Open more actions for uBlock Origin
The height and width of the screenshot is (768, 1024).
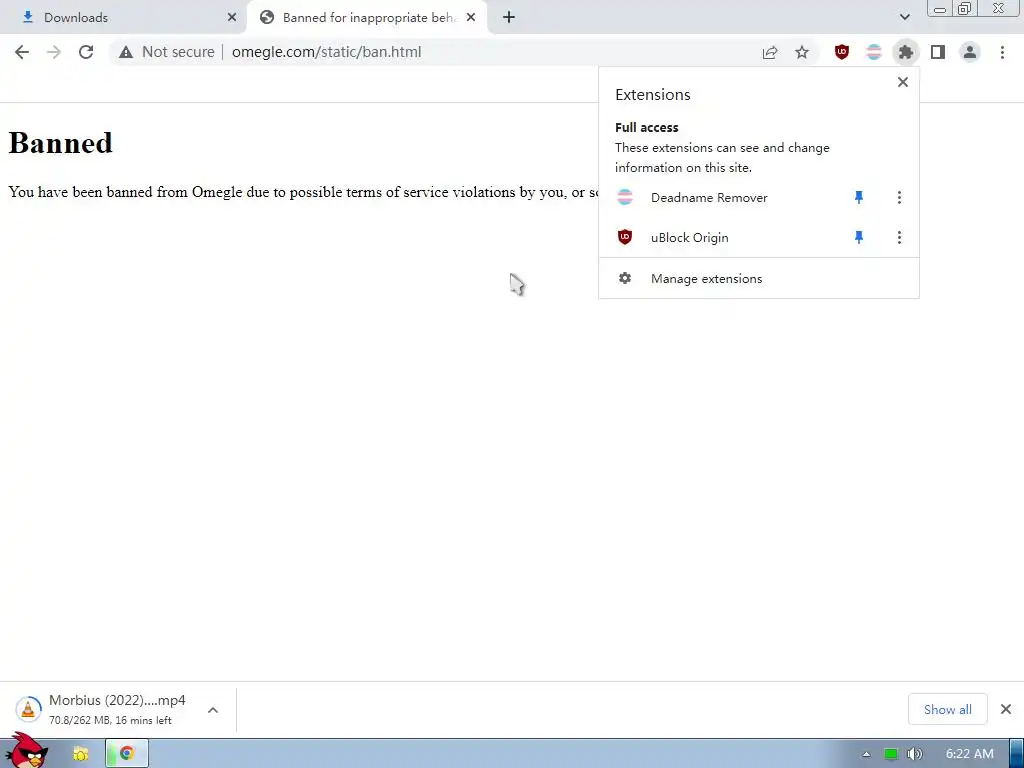(899, 238)
